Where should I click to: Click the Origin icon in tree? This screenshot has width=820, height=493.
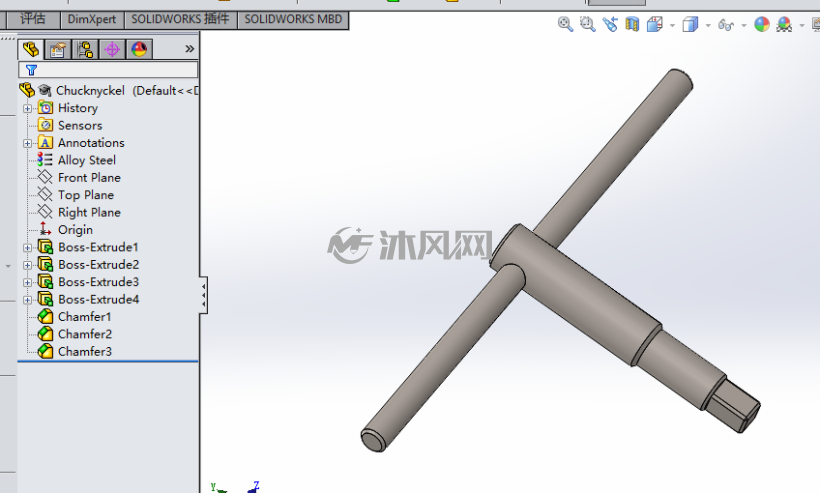(x=45, y=229)
